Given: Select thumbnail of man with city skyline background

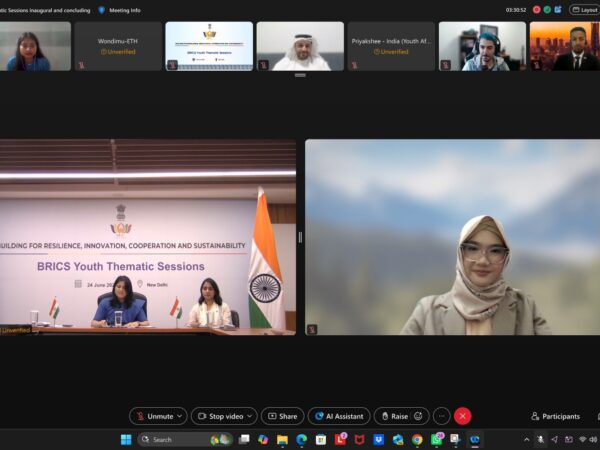Looking at the screenshot, I should [565, 46].
